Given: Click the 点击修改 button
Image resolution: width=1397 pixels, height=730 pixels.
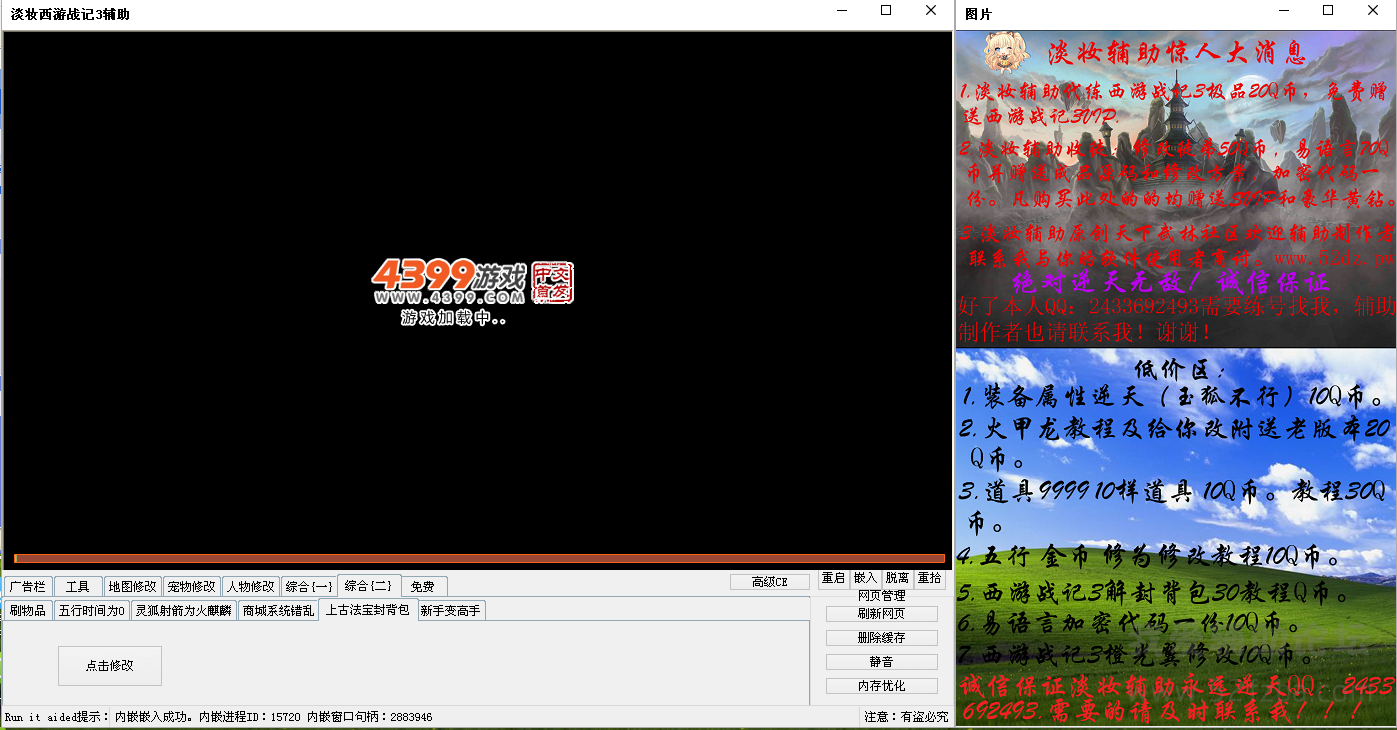Looking at the screenshot, I should [110, 665].
